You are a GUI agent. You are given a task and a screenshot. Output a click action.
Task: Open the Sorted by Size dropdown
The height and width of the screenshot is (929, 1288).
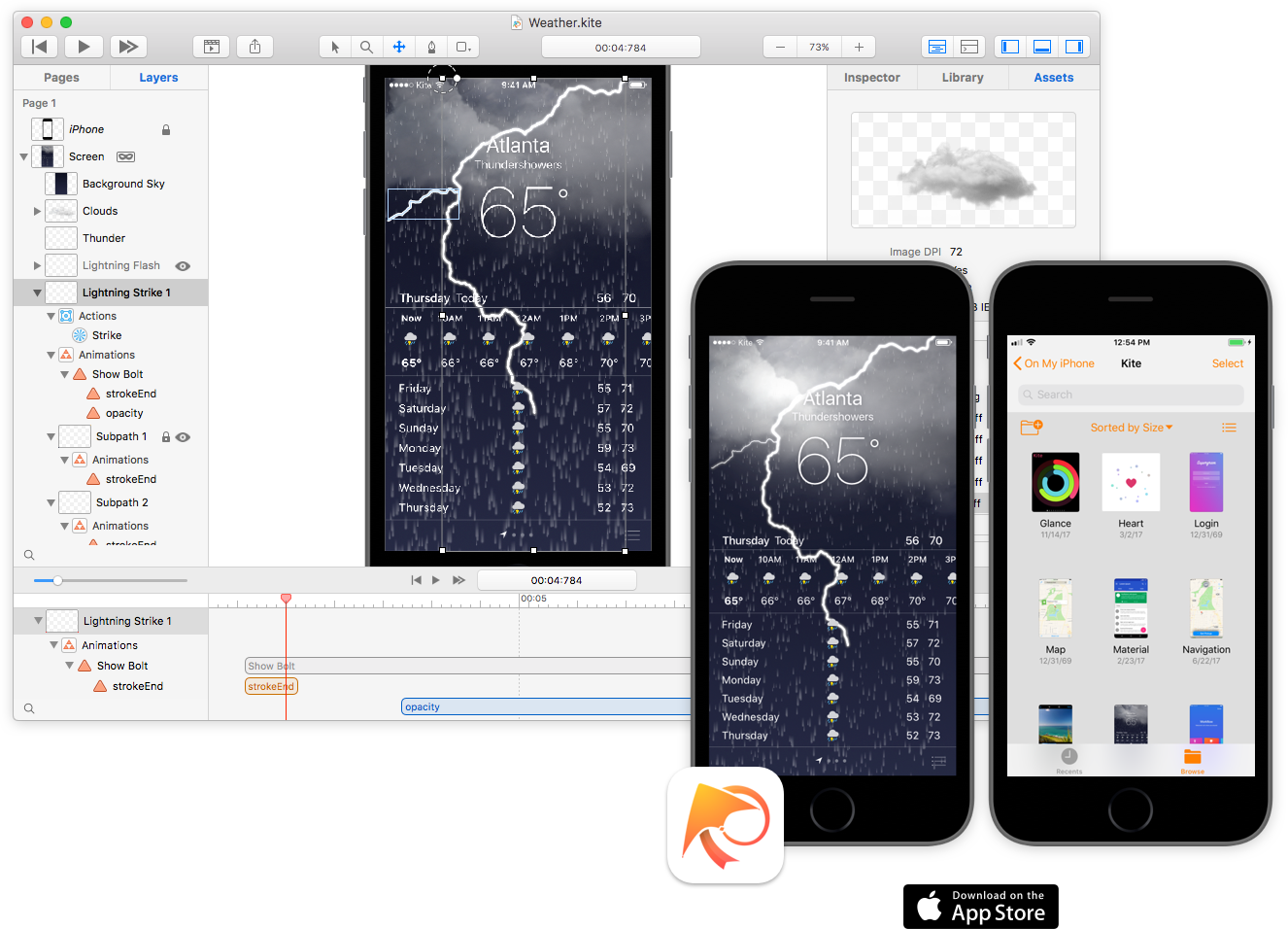(1132, 428)
